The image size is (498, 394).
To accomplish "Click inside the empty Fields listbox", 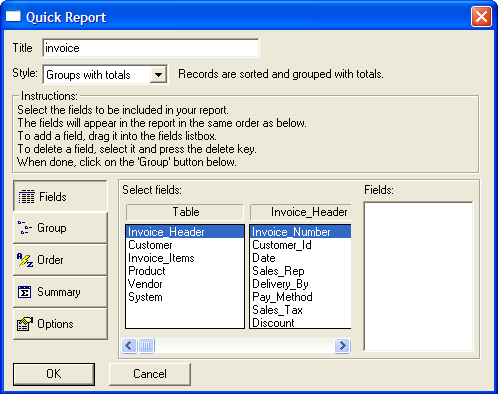I will pyautogui.click(x=418, y=276).
